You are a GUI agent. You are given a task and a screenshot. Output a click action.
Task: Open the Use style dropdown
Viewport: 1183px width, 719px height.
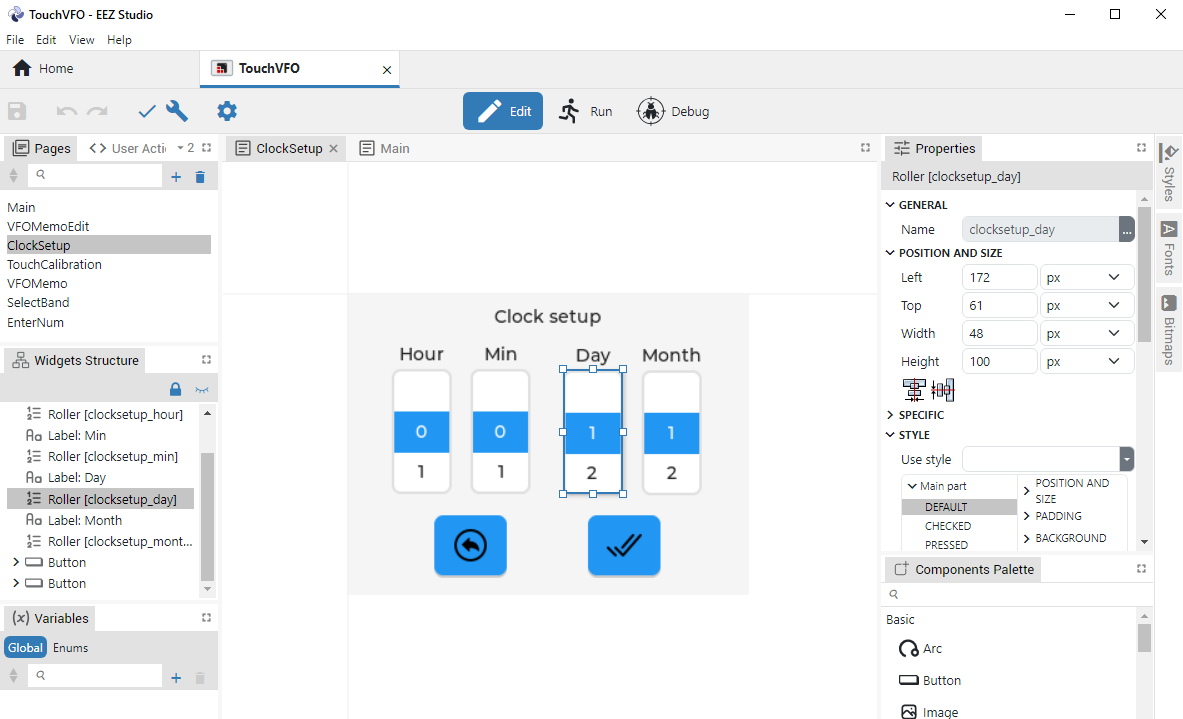click(1127, 459)
